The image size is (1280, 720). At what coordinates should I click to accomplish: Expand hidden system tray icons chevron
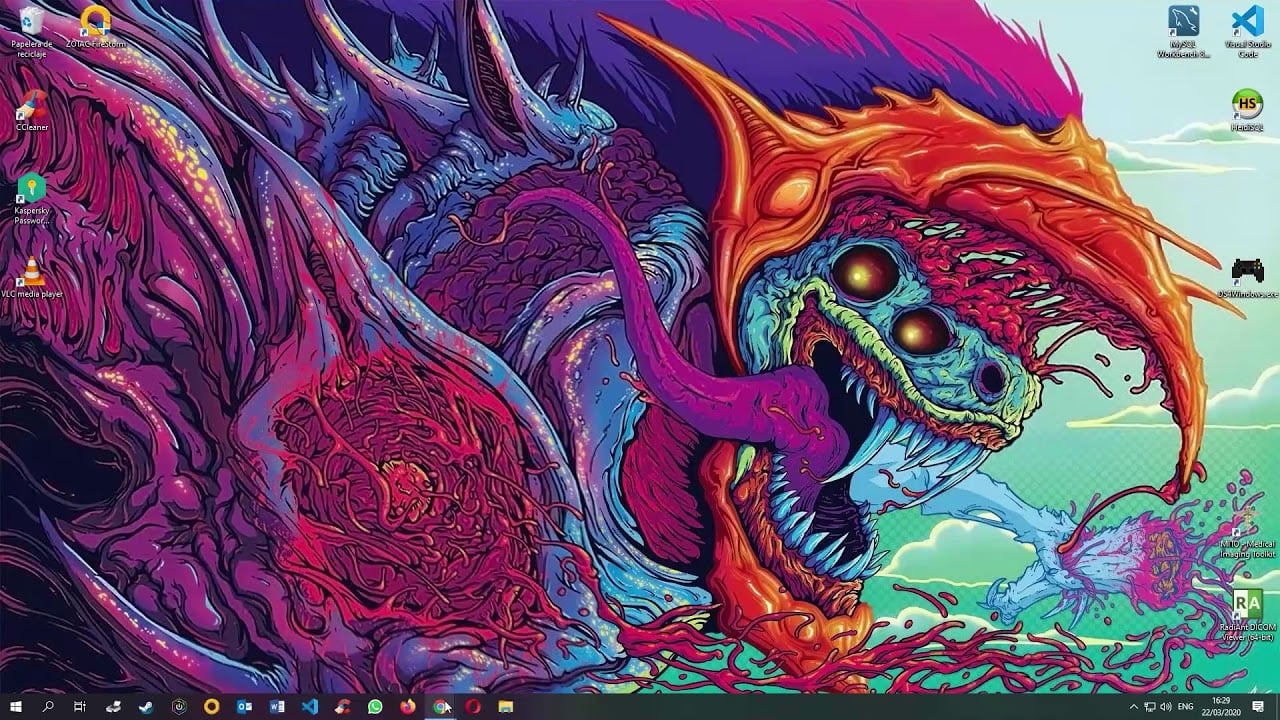coord(1134,707)
